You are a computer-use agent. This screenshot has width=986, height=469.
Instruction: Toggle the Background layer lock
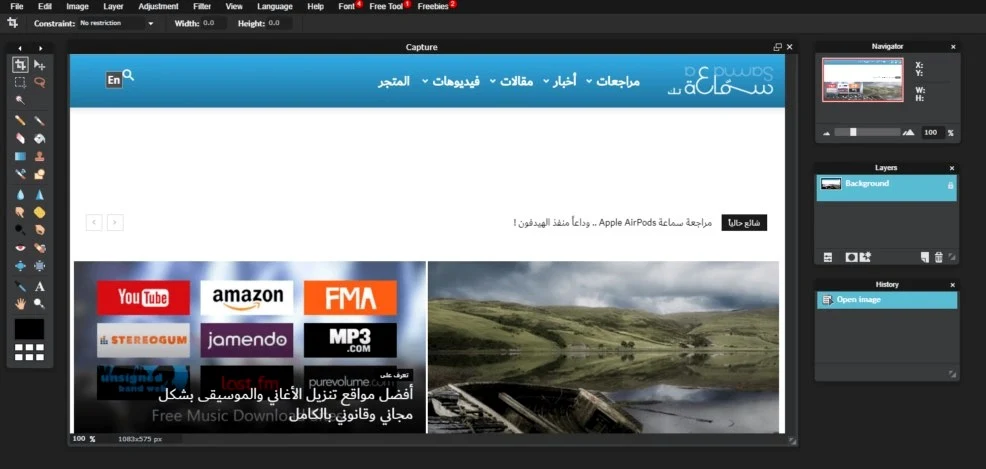pyautogui.click(x=950, y=185)
